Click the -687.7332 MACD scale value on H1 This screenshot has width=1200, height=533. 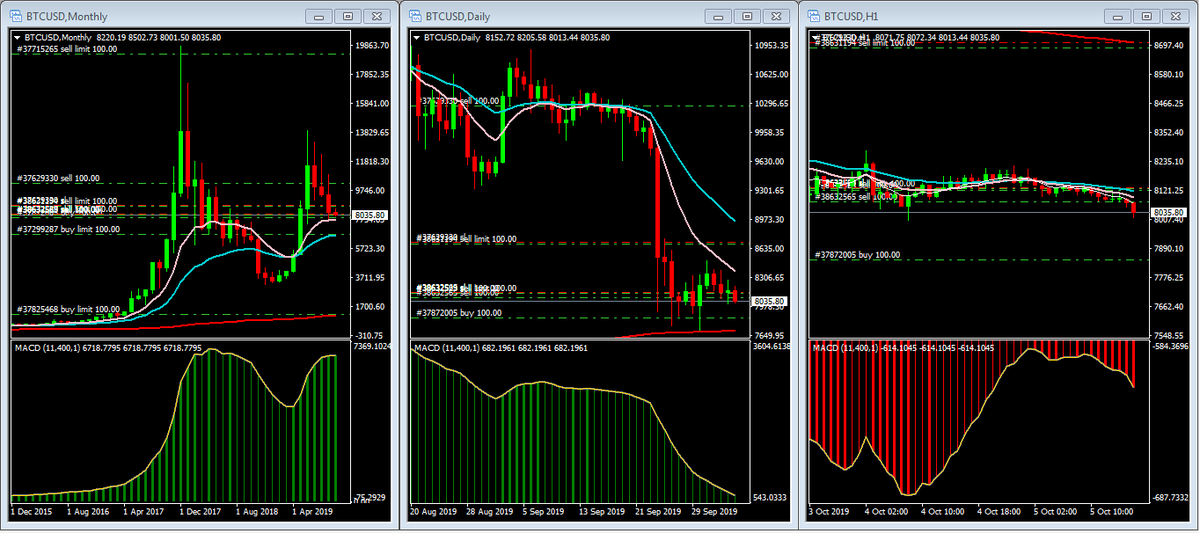tap(1170, 497)
